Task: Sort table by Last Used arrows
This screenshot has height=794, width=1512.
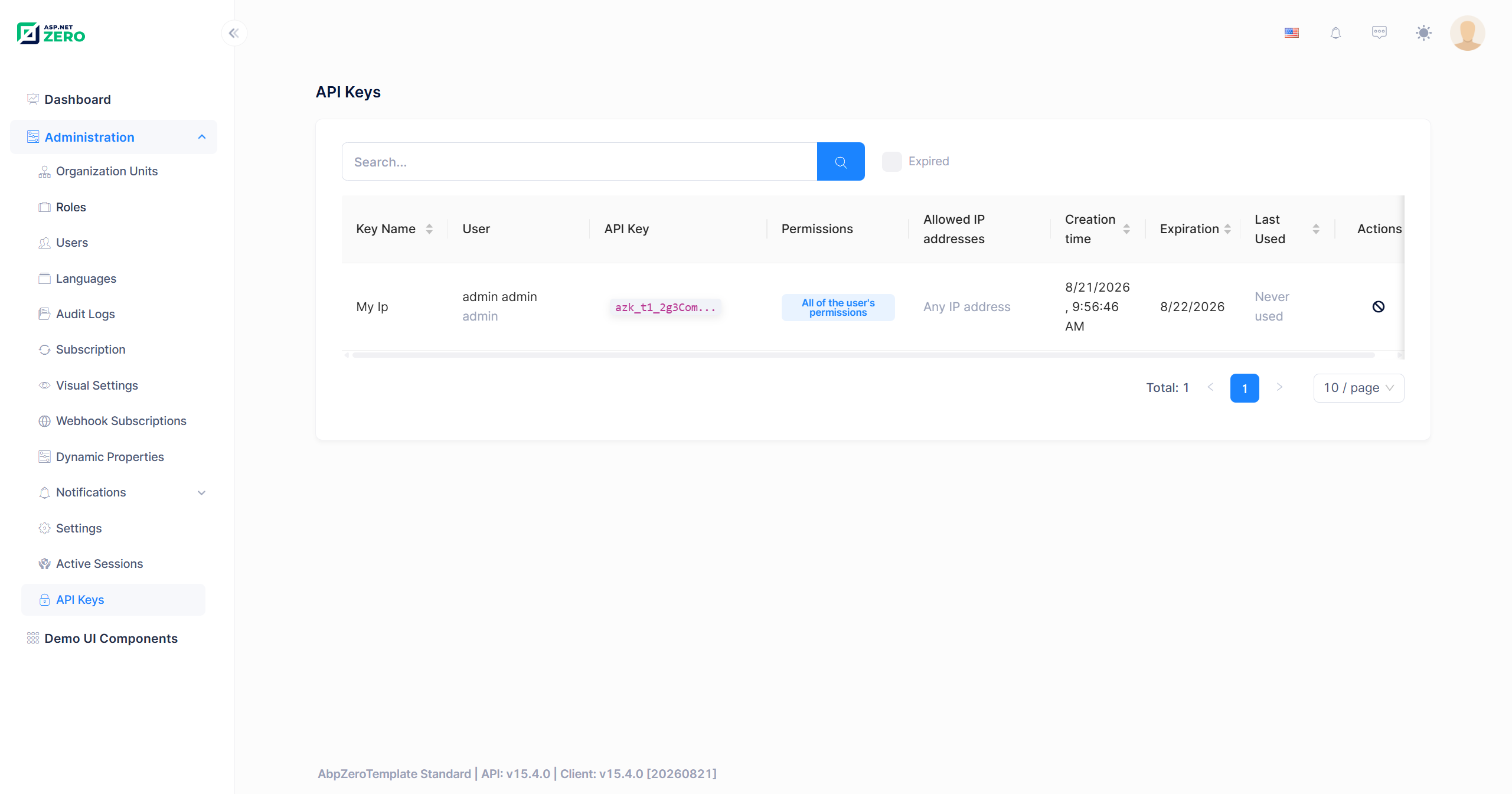Action: coord(1316,229)
